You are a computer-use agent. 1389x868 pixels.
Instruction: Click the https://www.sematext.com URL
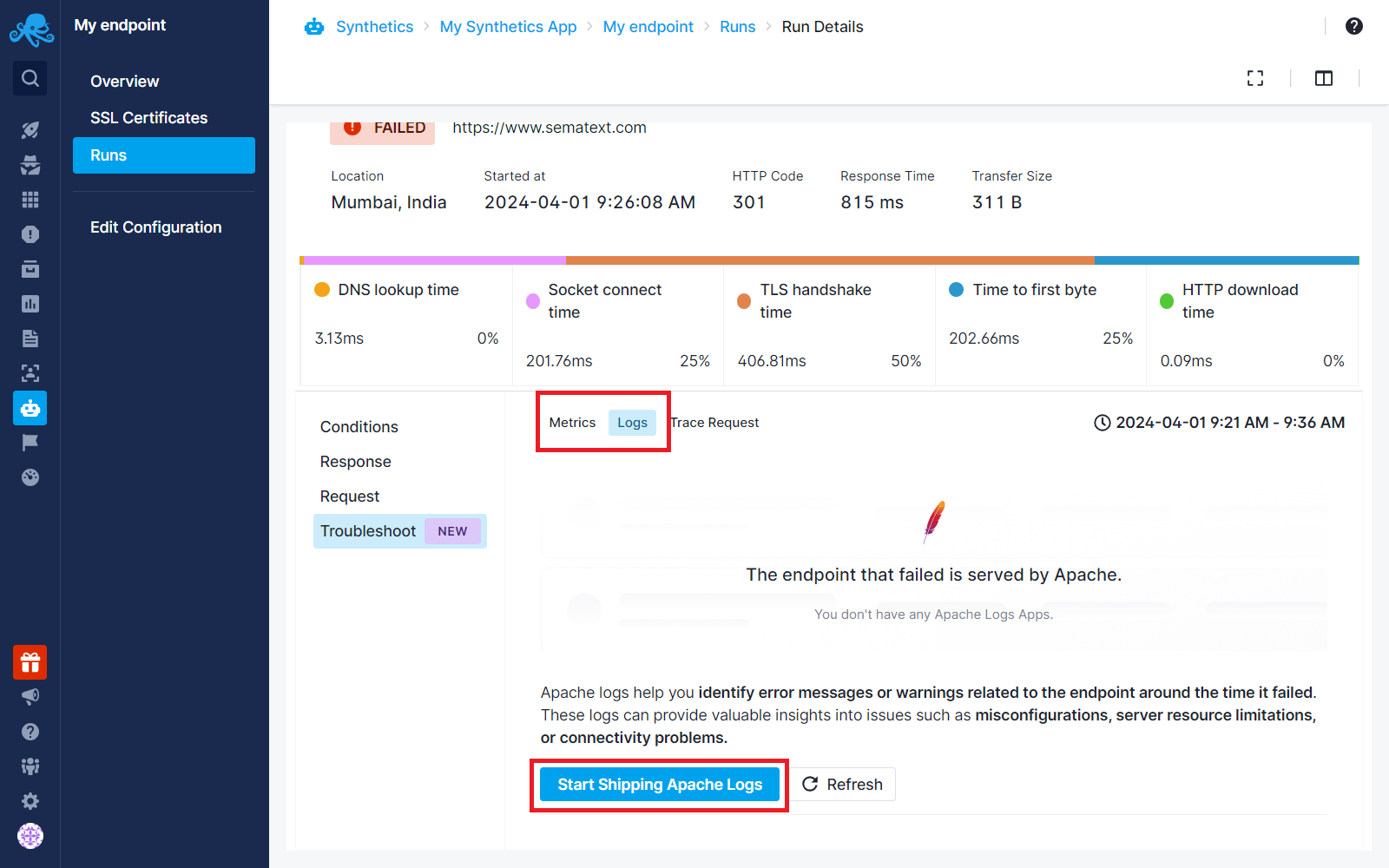(x=550, y=128)
